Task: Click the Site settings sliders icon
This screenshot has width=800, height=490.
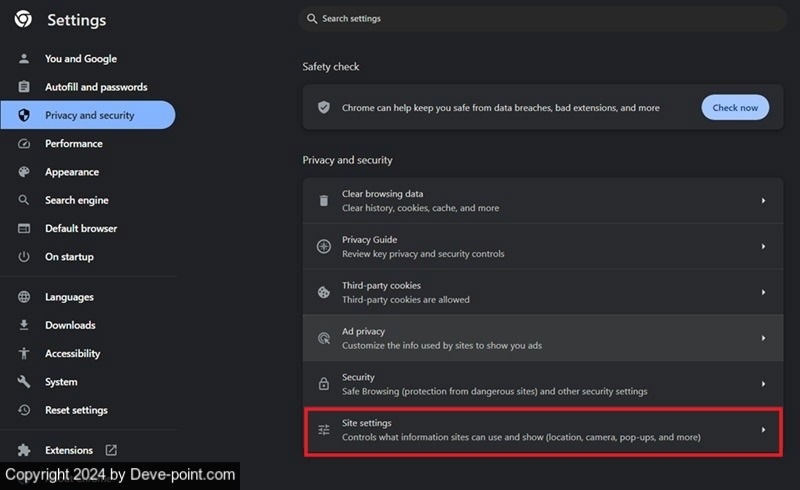Action: pyautogui.click(x=323, y=430)
